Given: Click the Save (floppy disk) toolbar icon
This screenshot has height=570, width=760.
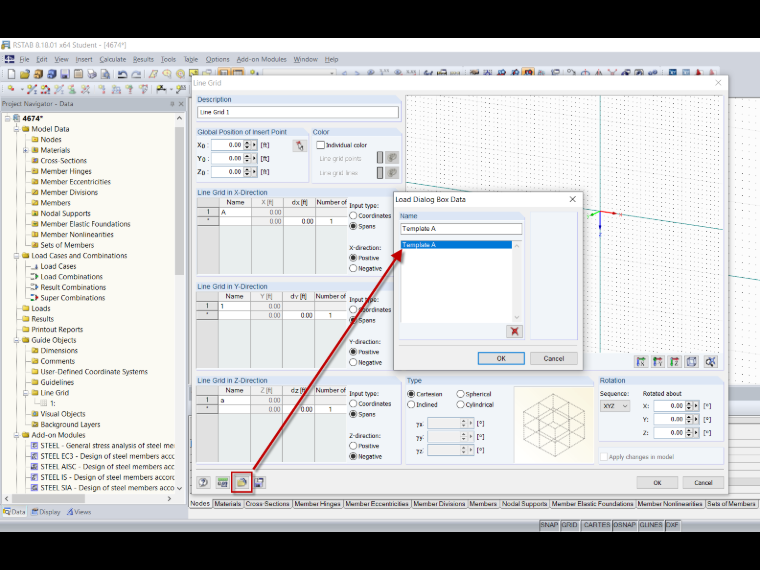Looking at the screenshot, I should tap(65, 74).
